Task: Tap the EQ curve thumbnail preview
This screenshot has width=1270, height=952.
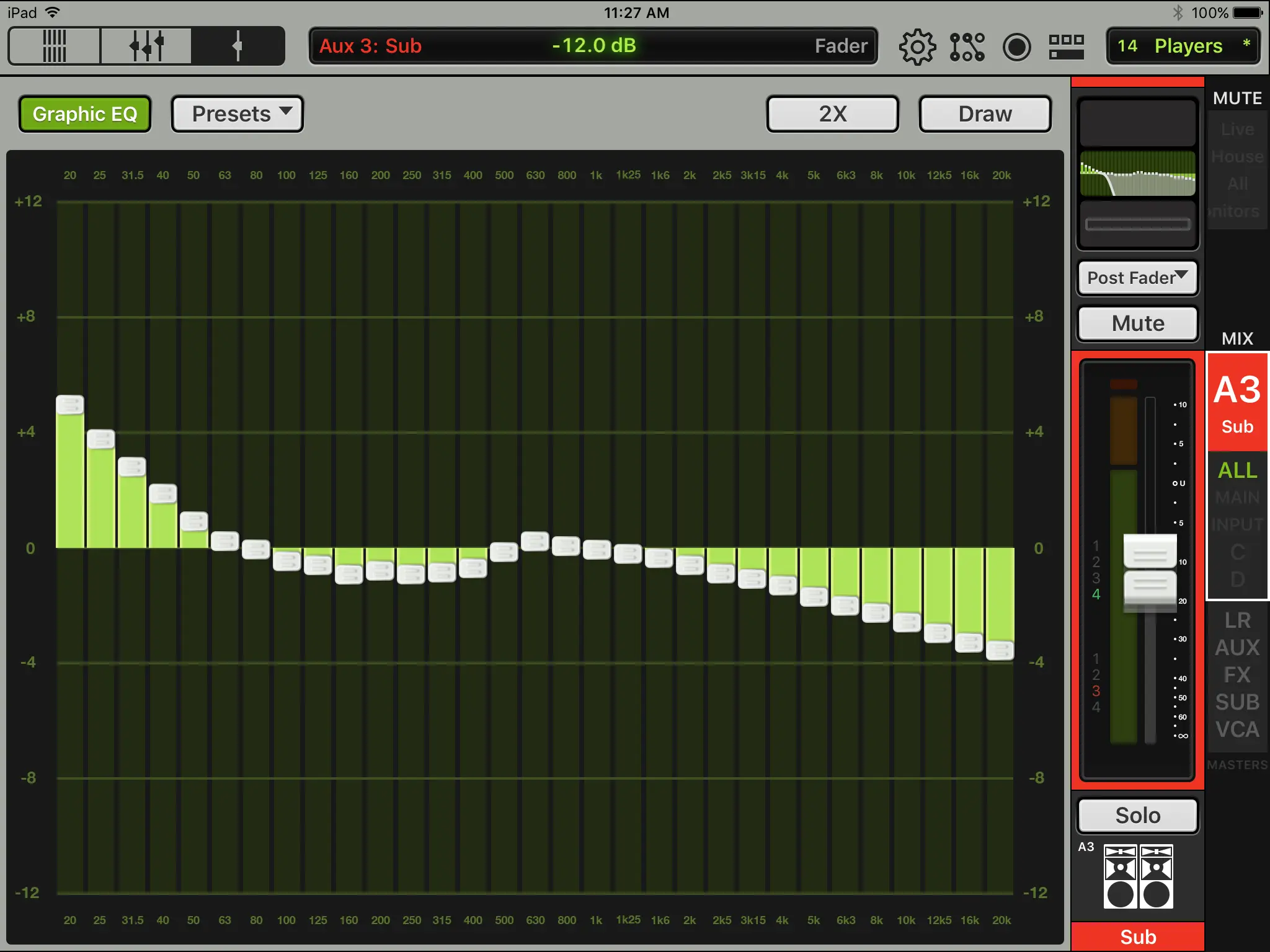Action: click(1137, 174)
